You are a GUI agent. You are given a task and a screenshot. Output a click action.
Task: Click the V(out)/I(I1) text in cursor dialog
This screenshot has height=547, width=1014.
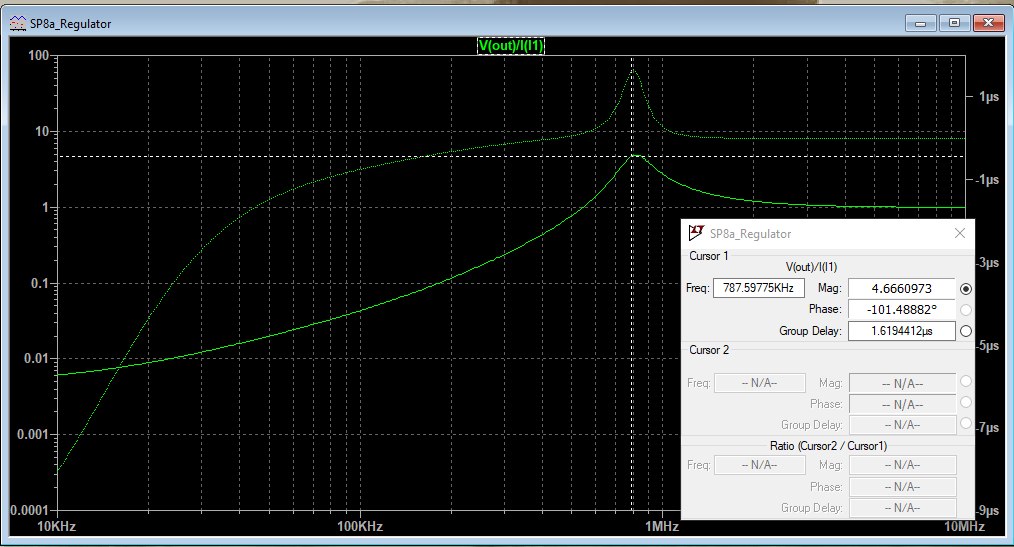811,267
